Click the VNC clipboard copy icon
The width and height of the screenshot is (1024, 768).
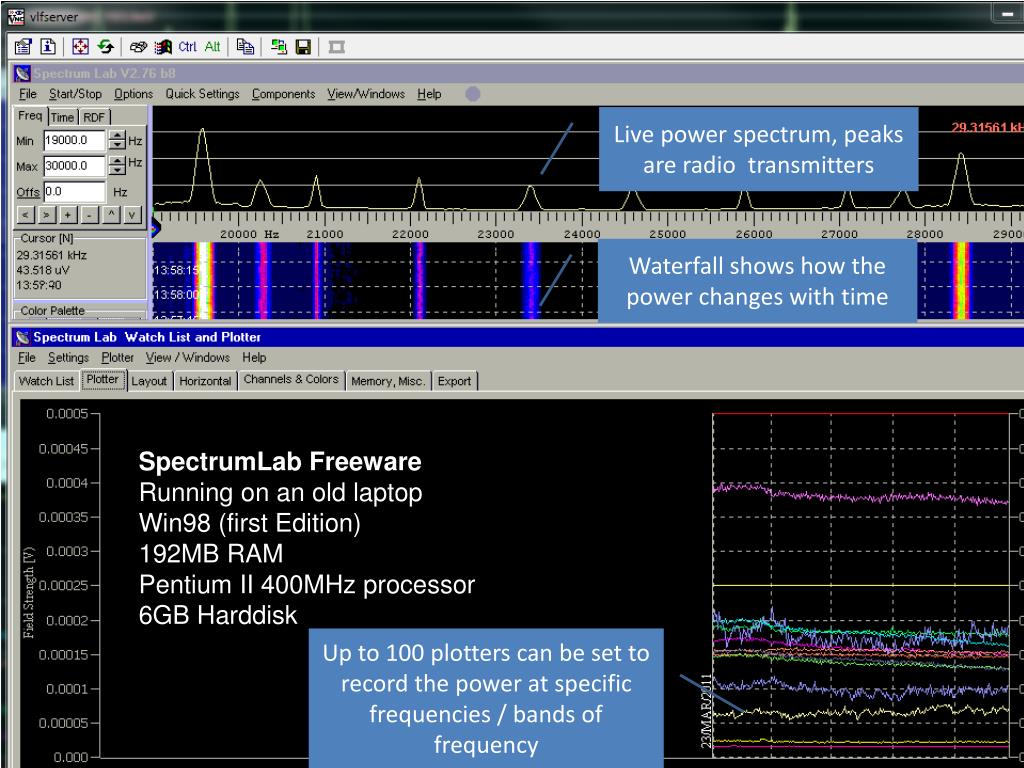point(245,47)
